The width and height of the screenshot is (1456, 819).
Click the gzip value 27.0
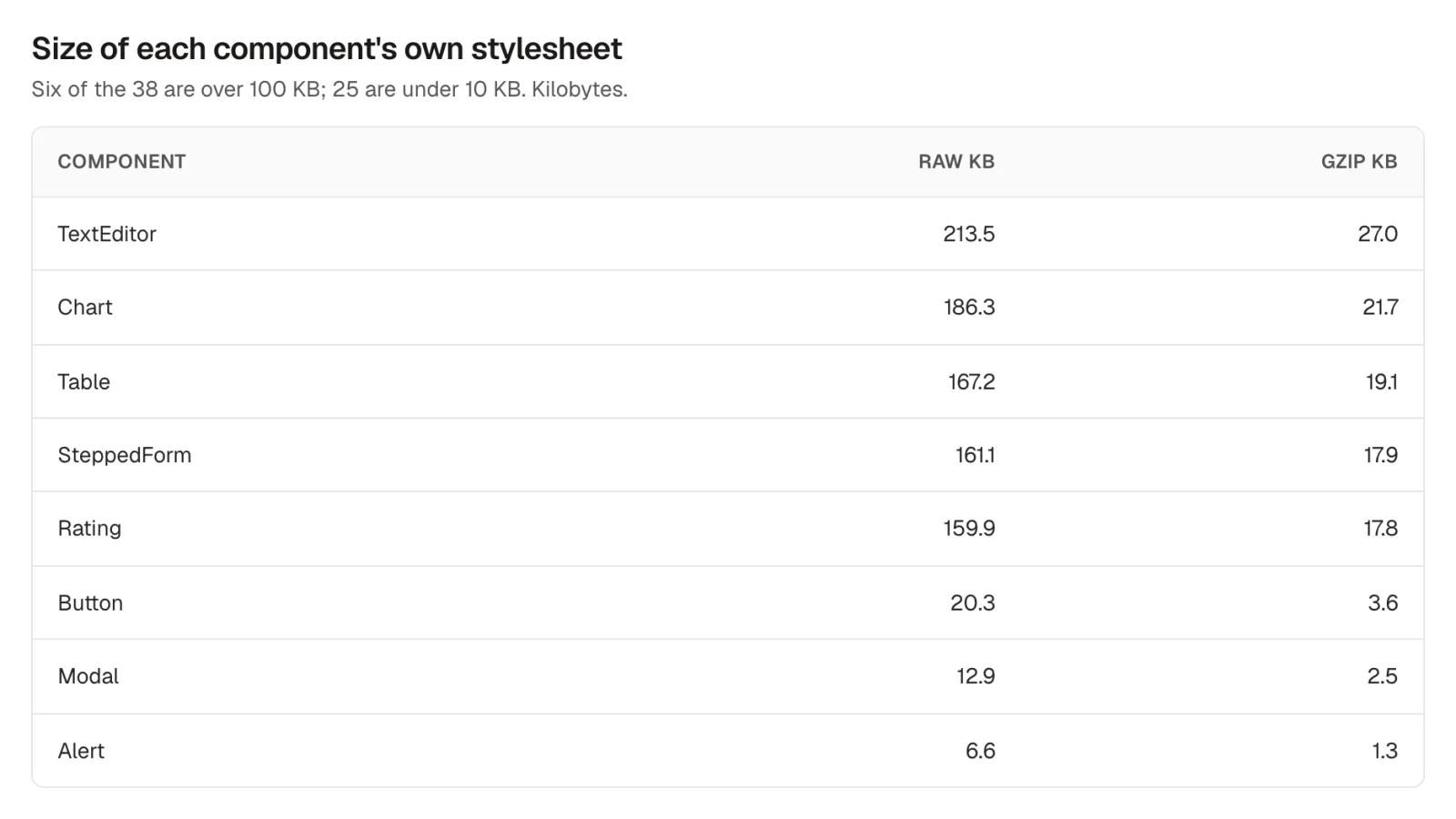click(x=1378, y=234)
